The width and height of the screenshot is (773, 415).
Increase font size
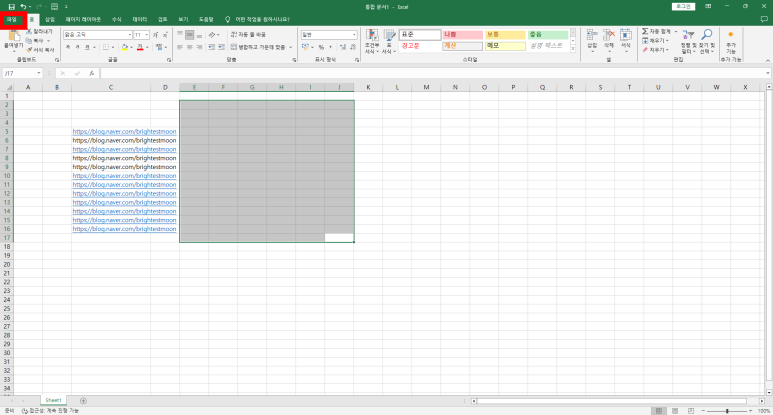pos(155,35)
